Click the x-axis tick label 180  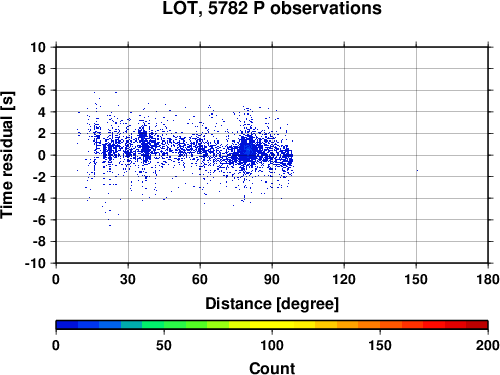tap(488, 279)
